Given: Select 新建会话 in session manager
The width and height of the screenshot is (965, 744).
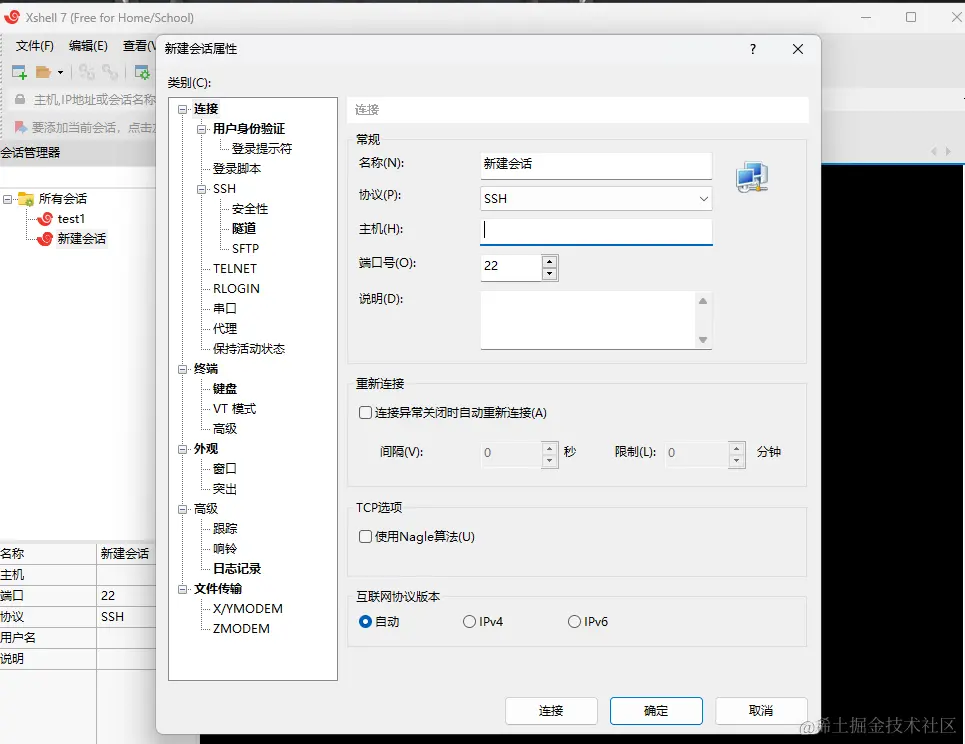Looking at the screenshot, I should pos(81,239).
